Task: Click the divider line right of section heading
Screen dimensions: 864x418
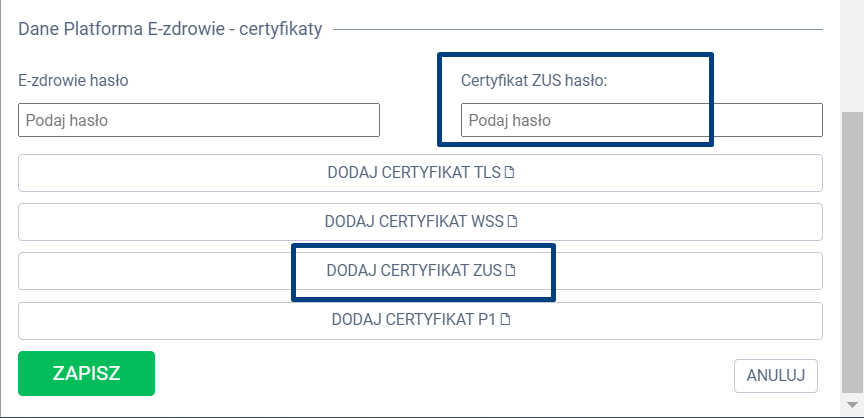Action: [x=580, y=30]
